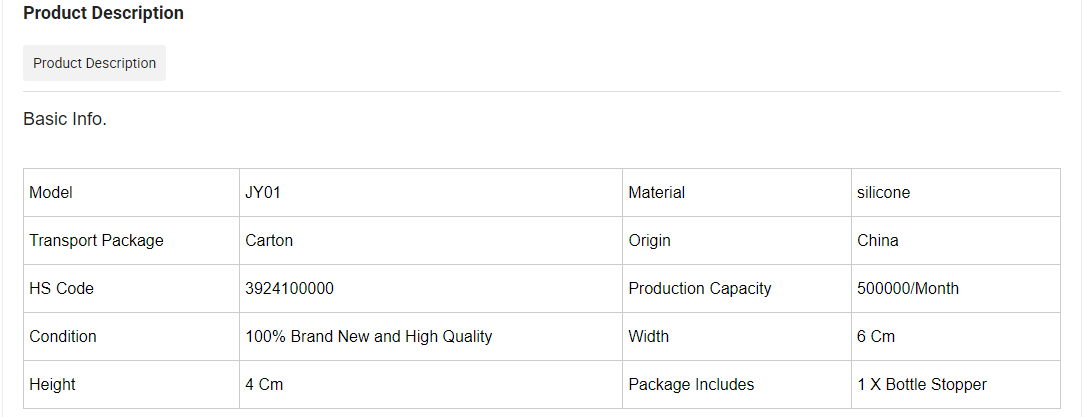Open the Product Description tab
The image size is (1084, 417).
click(x=95, y=63)
